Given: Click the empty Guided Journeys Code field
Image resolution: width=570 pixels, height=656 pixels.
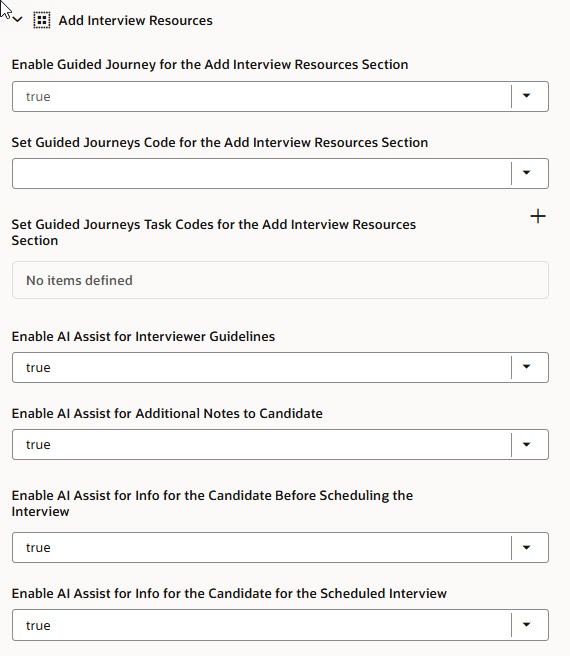Looking at the screenshot, I should click(x=262, y=173).
